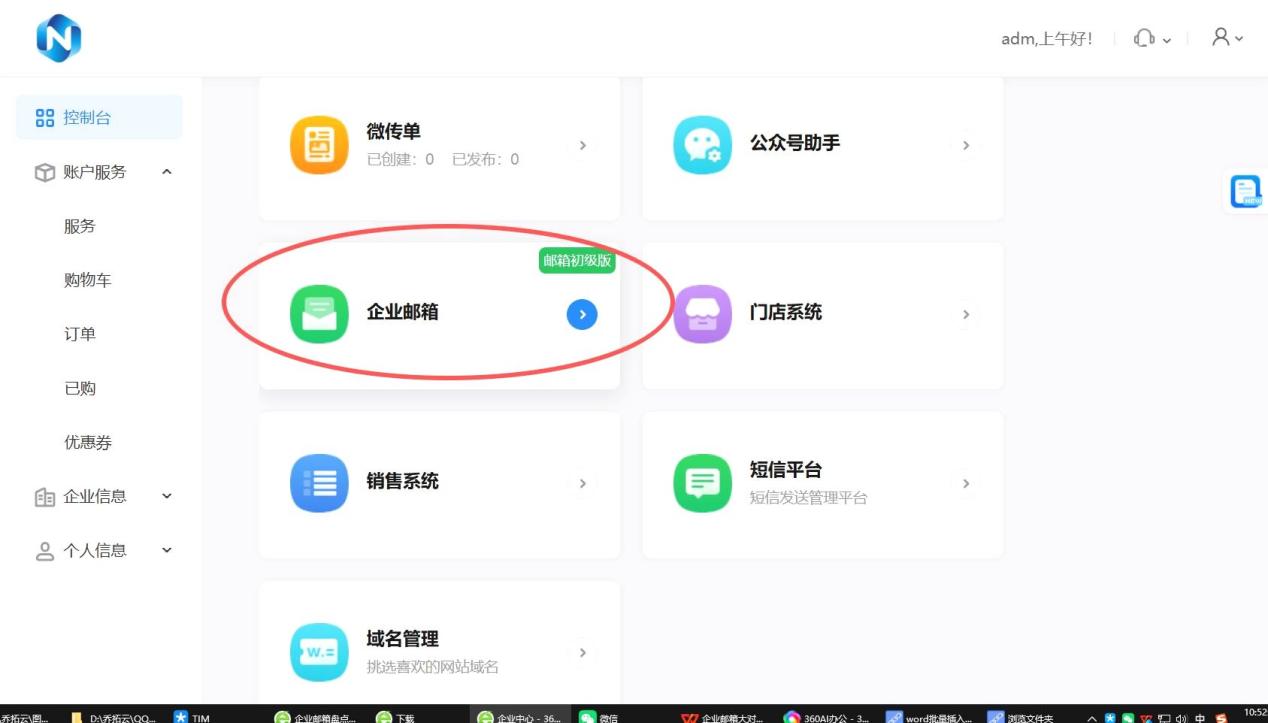Click the N logo at top left
1268x723 pixels.
pos(59,38)
